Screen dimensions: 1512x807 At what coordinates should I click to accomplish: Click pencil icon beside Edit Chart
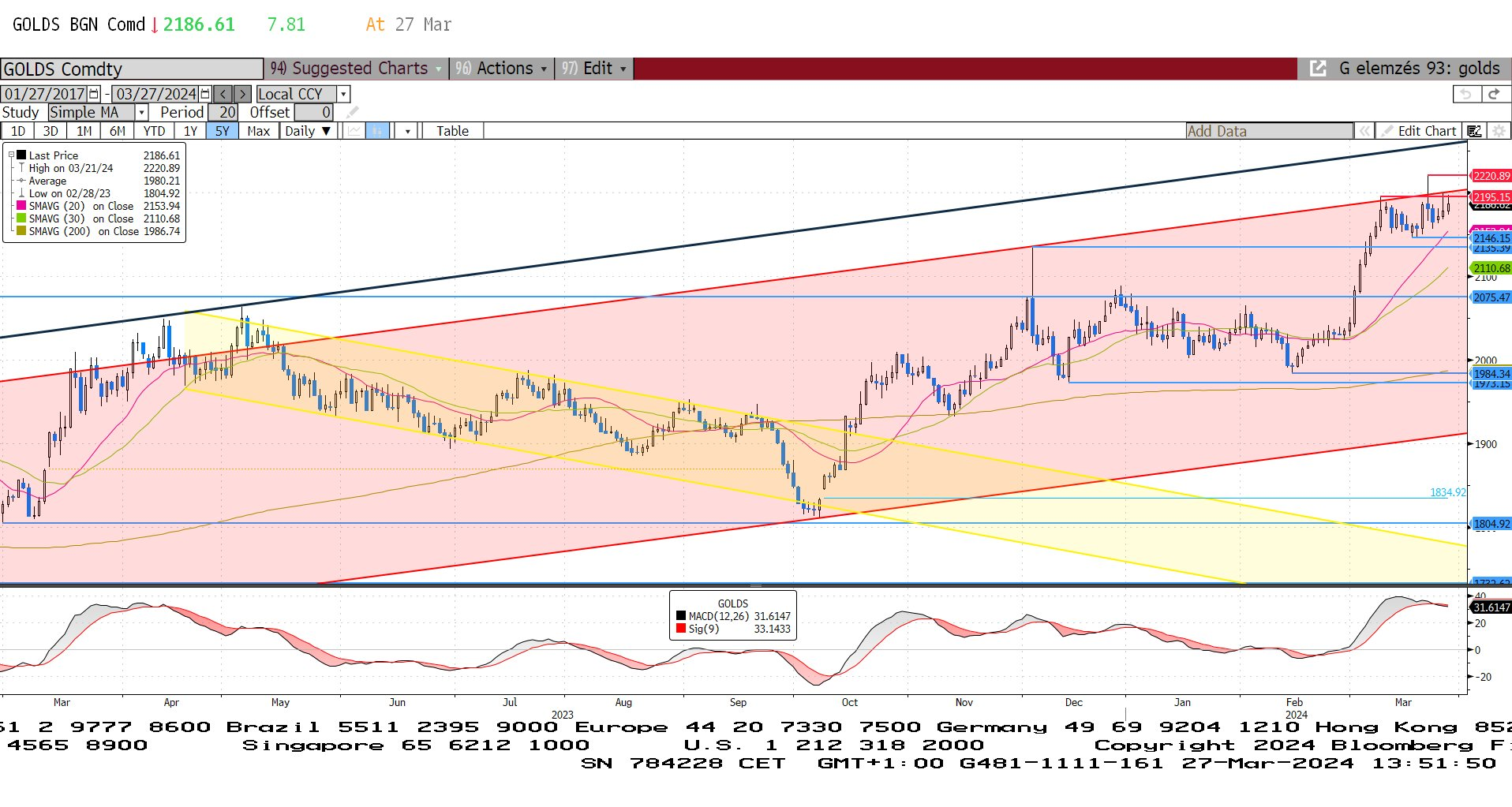tap(1387, 131)
